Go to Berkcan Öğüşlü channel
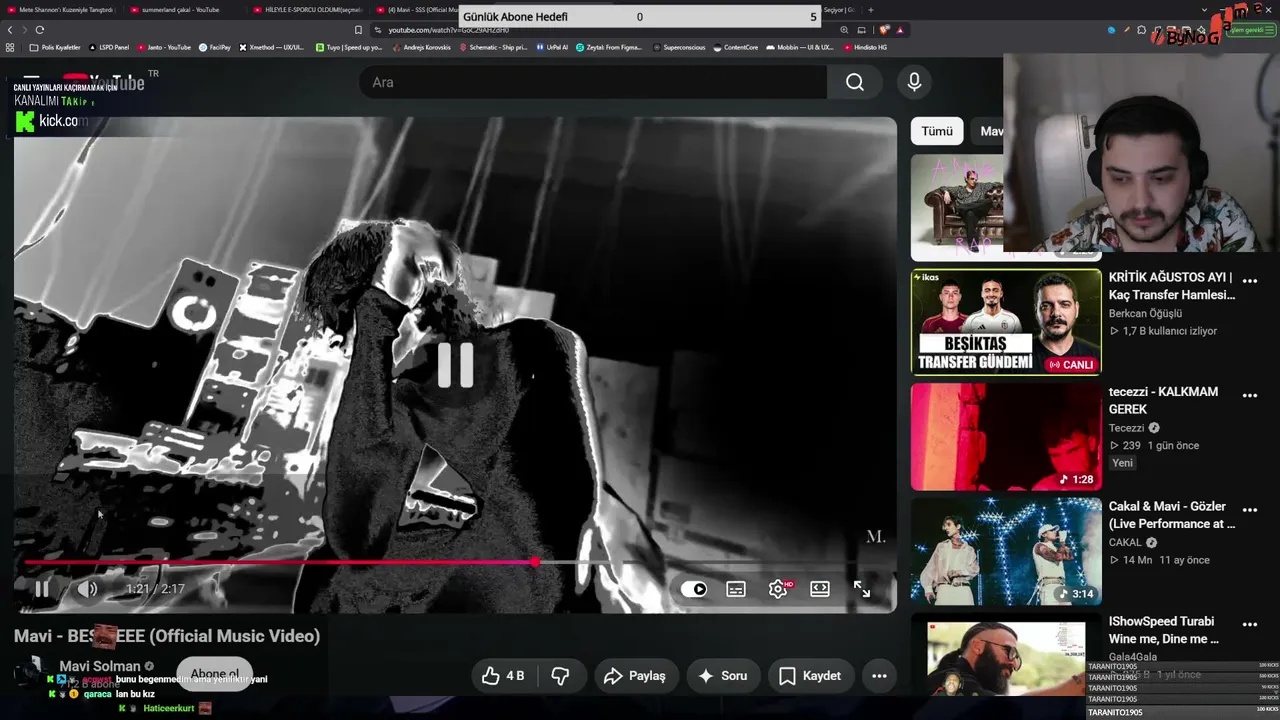The image size is (1280, 720). click(x=1145, y=314)
